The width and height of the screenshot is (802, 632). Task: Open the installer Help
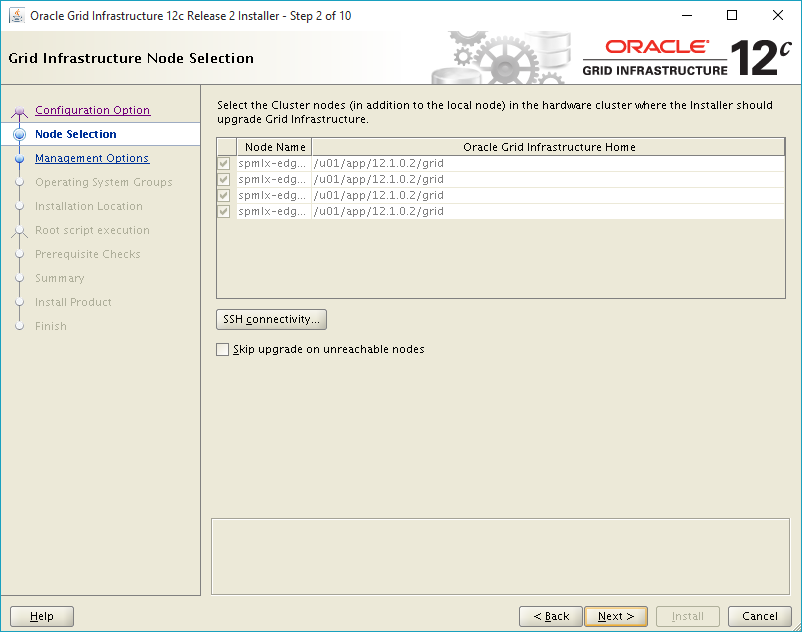[42, 616]
